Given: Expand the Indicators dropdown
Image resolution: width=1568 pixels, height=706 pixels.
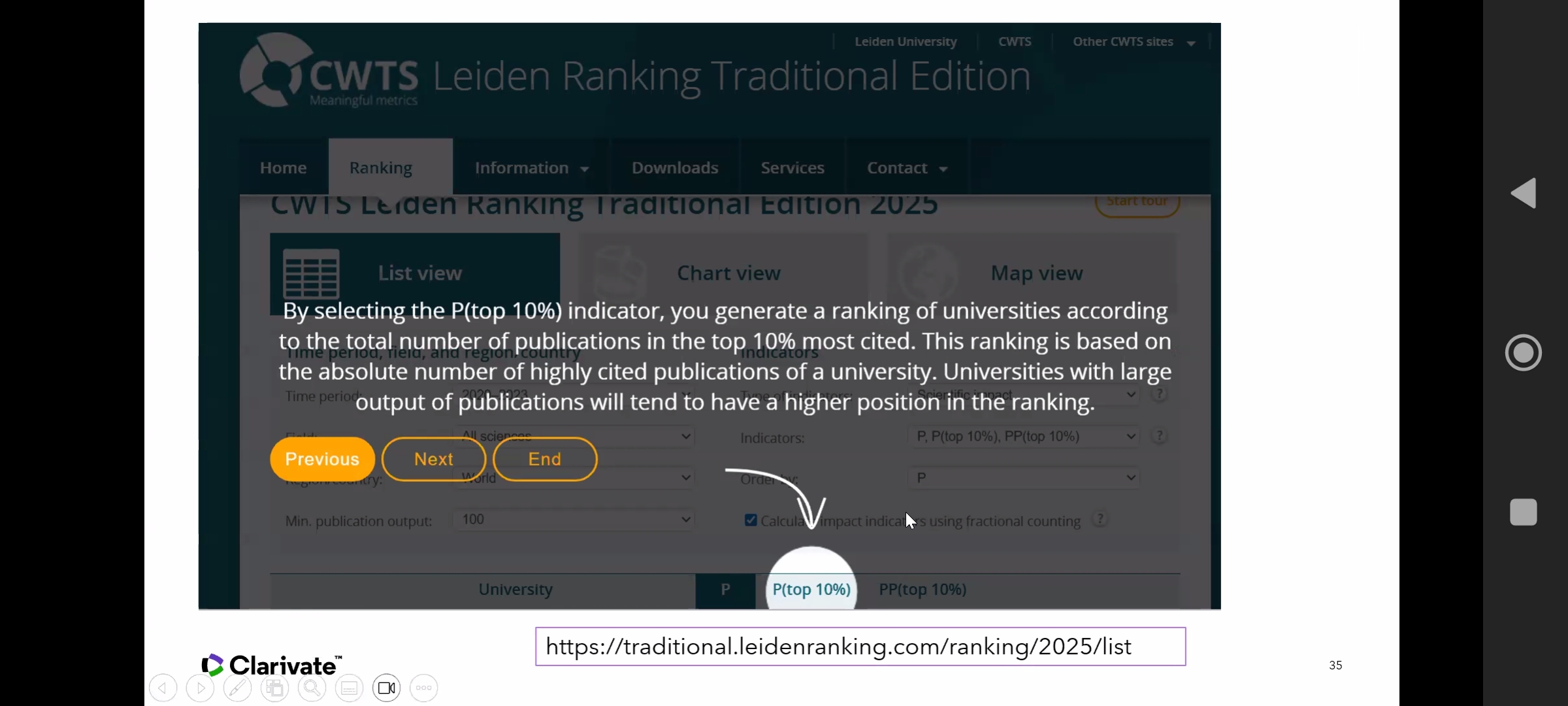Looking at the screenshot, I should click(x=1023, y=436).
